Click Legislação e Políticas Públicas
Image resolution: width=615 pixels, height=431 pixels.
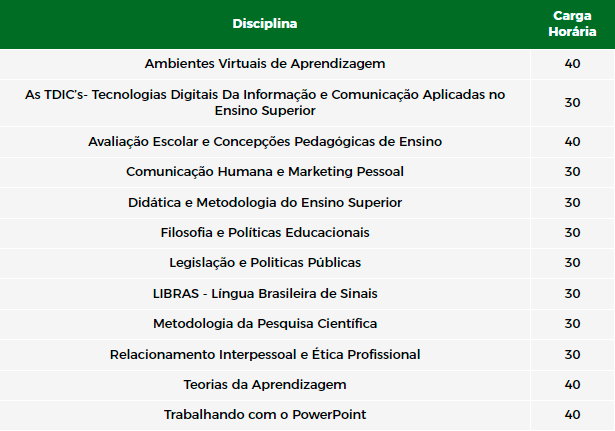[x=265, y=263]
